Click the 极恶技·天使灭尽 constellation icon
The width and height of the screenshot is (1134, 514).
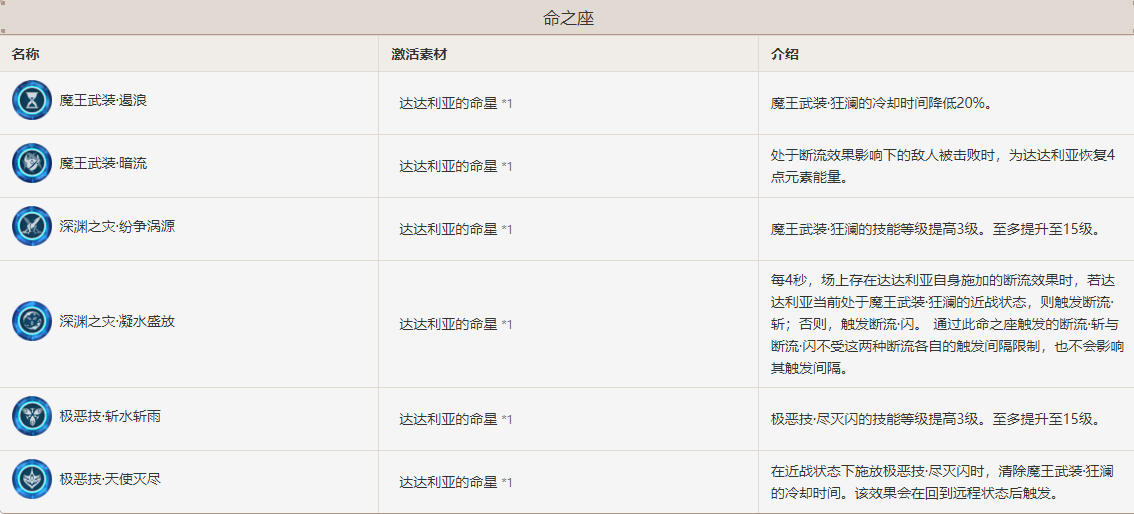point(32,479)
